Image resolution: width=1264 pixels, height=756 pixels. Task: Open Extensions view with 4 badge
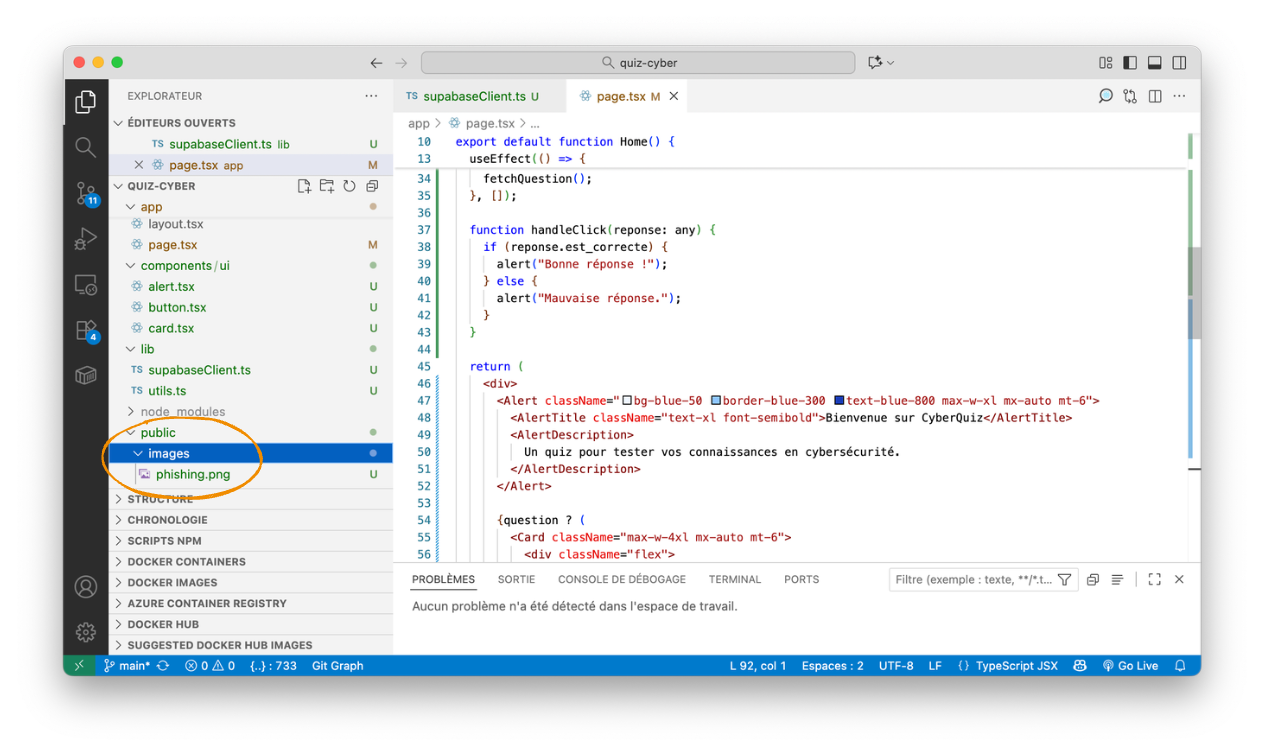(86, 331)
